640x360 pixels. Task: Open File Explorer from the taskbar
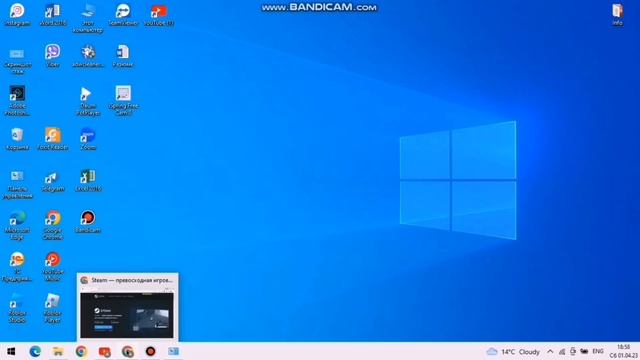(x=58, y=351)
